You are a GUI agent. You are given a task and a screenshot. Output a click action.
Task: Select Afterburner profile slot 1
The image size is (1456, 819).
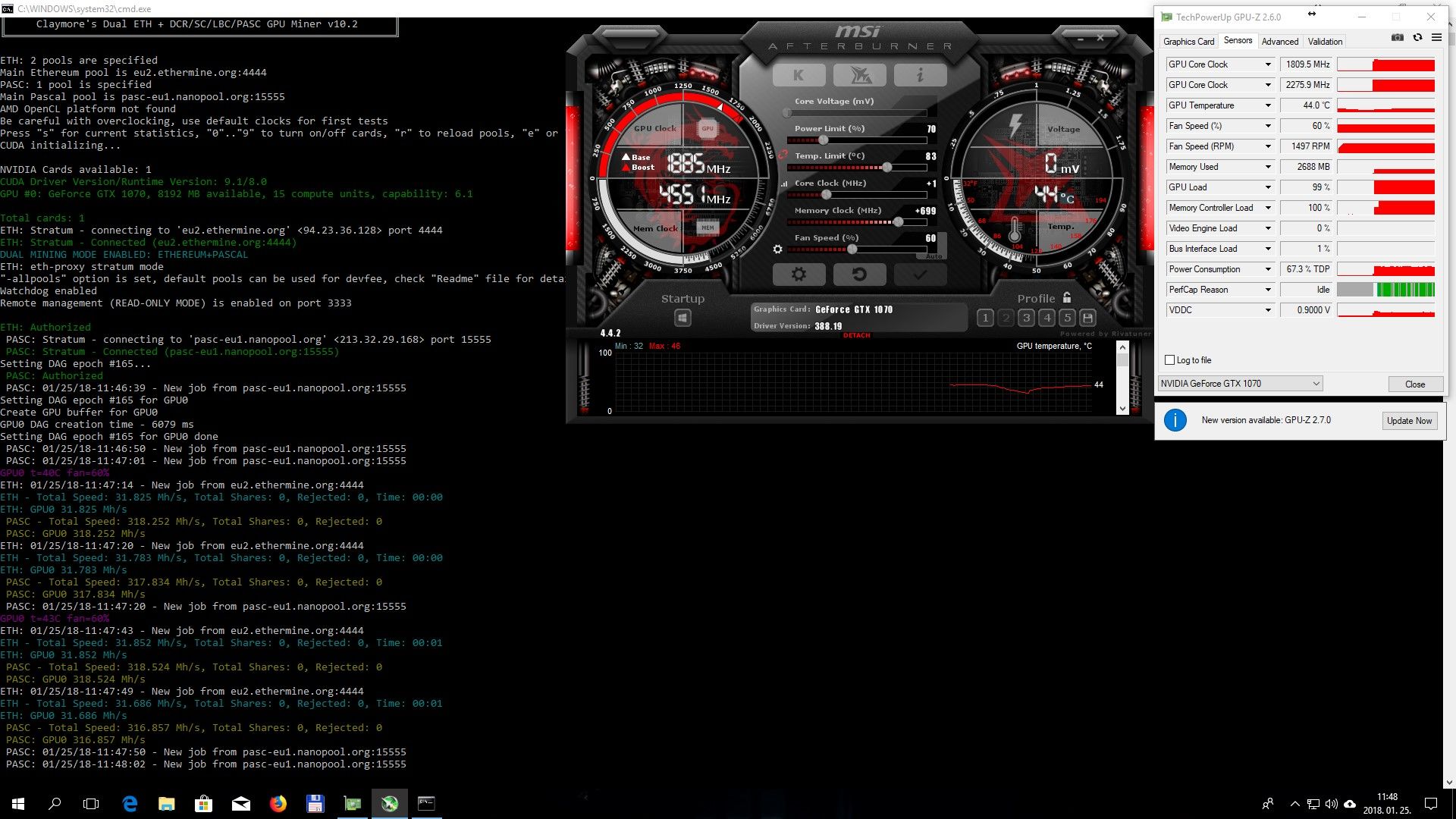[985, 318]
